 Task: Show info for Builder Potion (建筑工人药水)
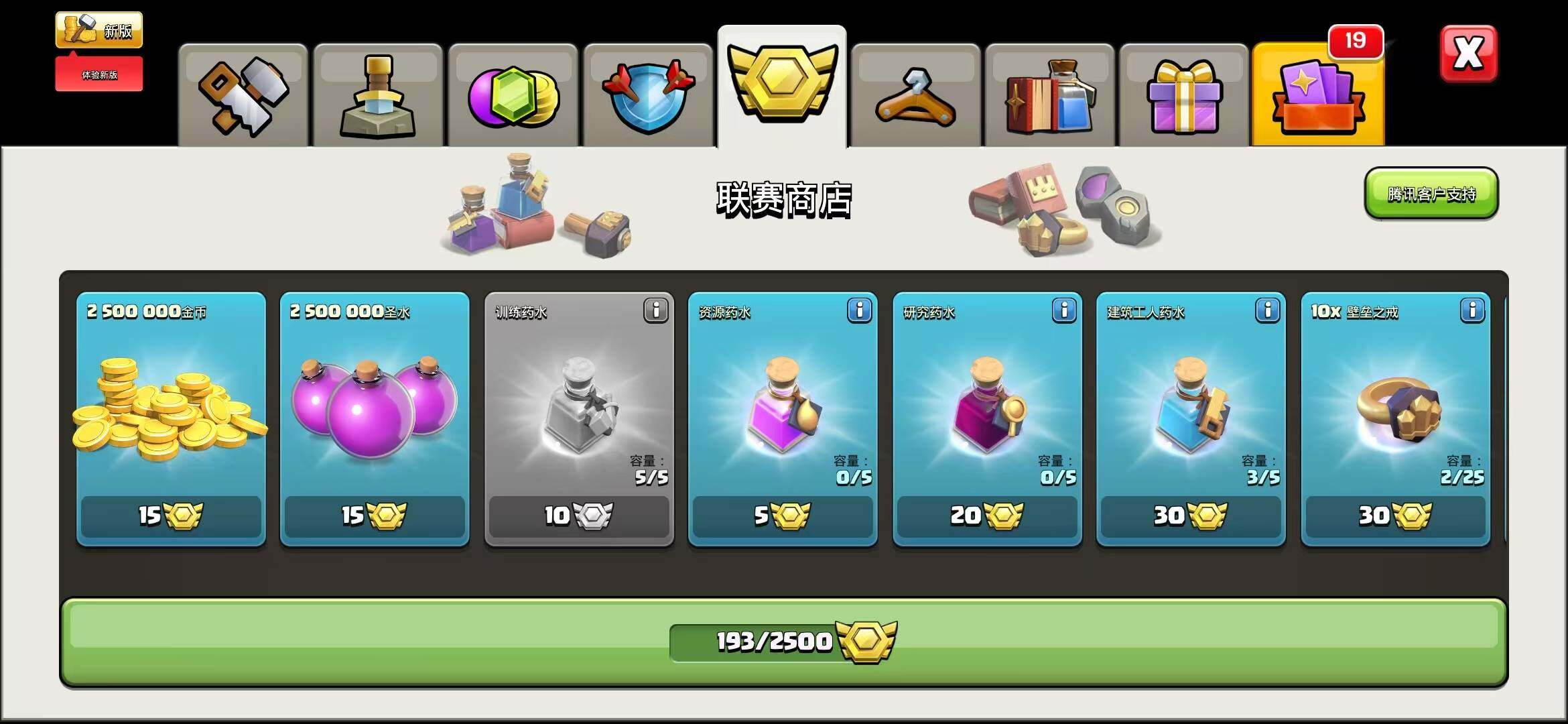[1268, 310]
